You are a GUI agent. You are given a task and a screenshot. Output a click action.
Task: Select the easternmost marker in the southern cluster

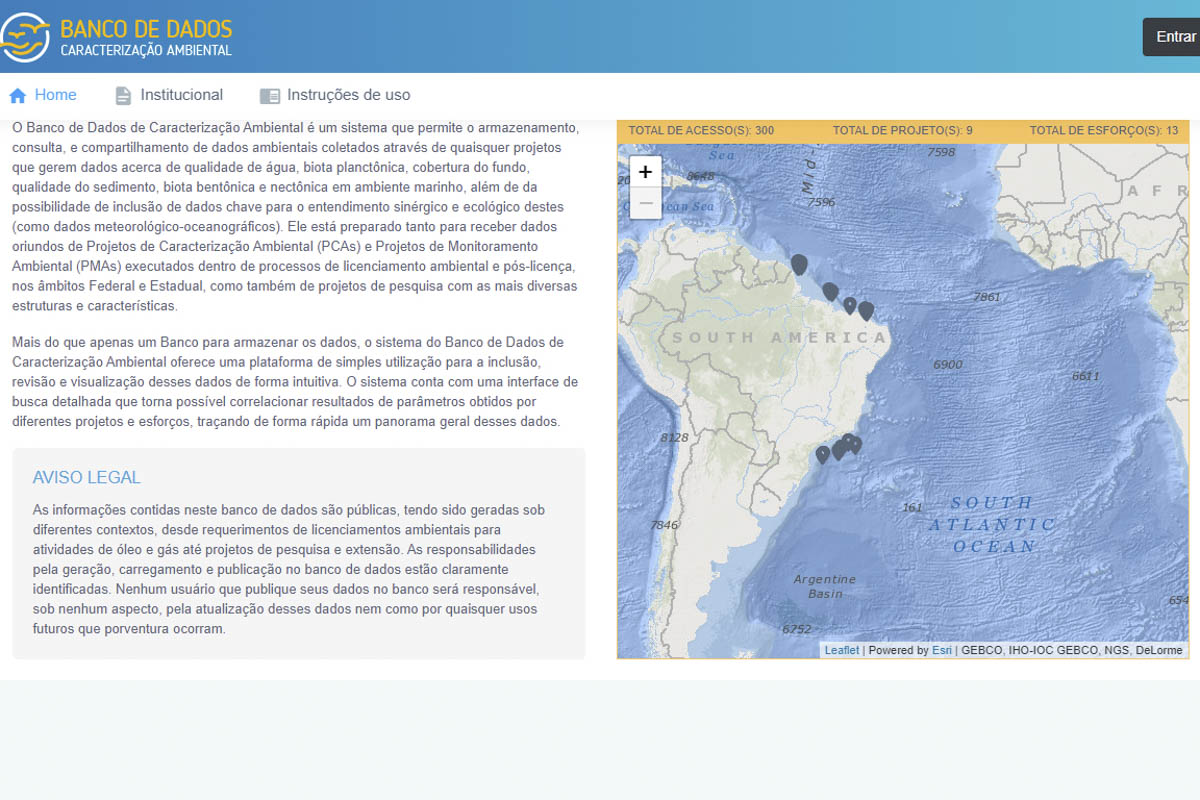click(856, 445)
